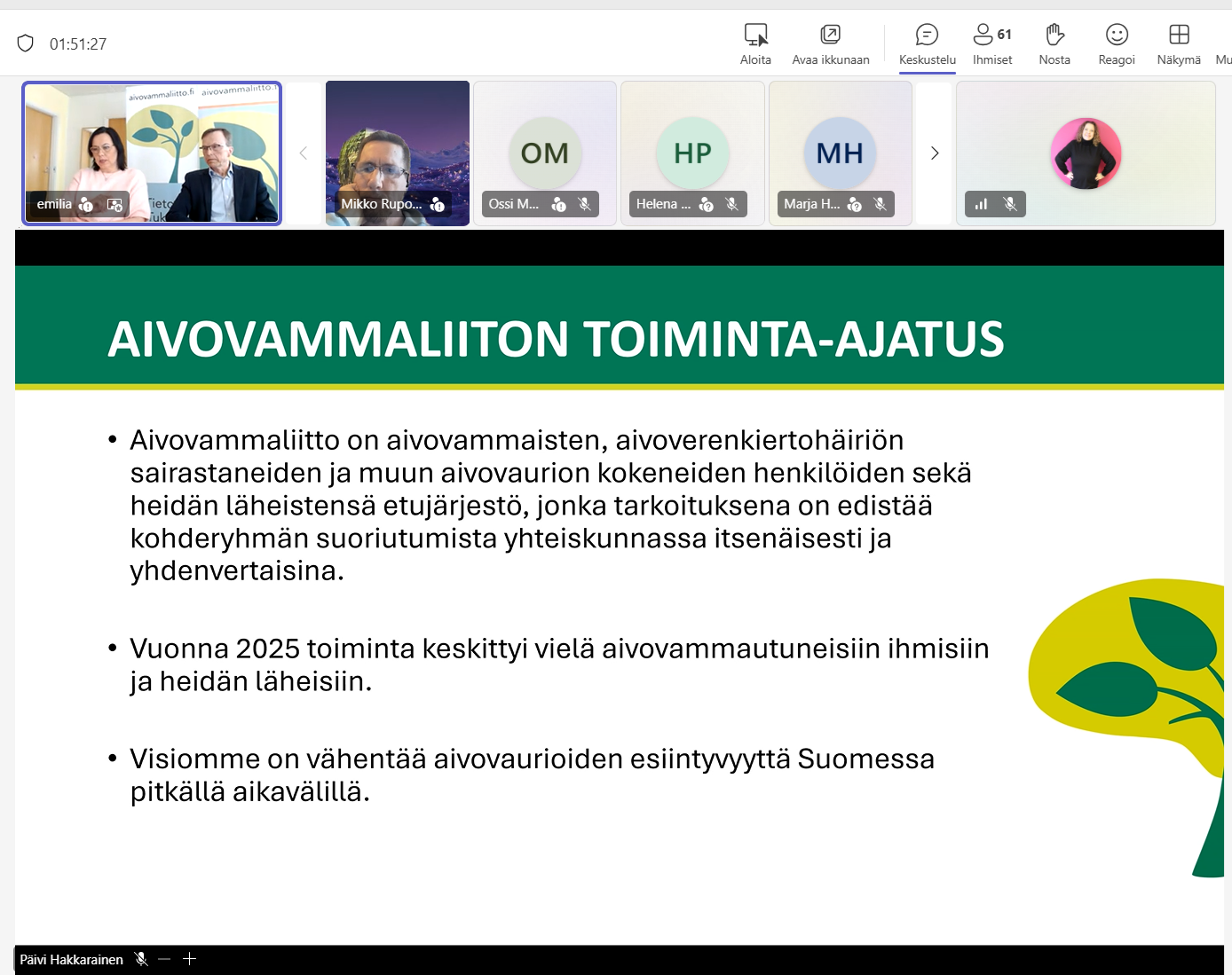Click the OM avatar for Ossi
Screen dimensions: 1232x975
click(x=544, y=153)
